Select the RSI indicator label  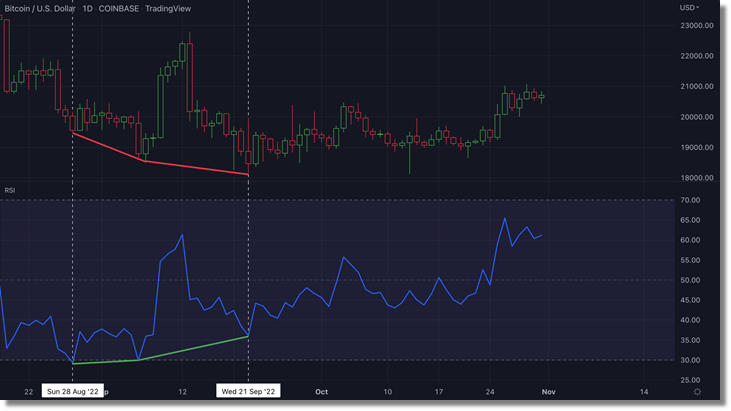10,190
